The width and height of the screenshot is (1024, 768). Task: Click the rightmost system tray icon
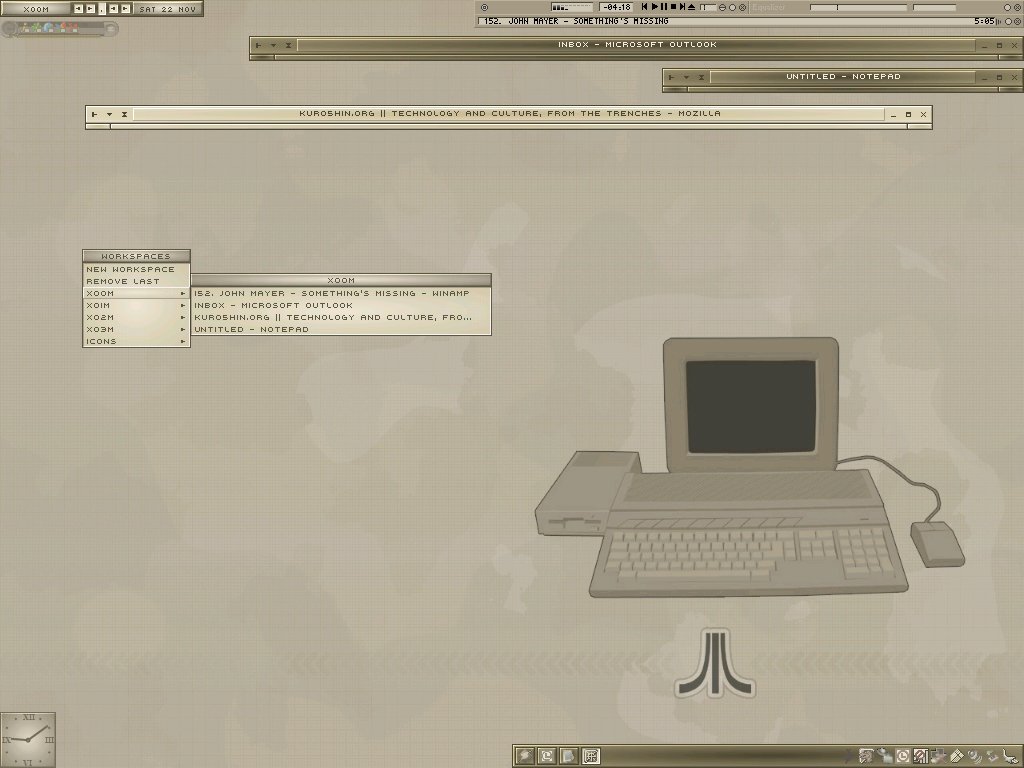[1010, 756]
